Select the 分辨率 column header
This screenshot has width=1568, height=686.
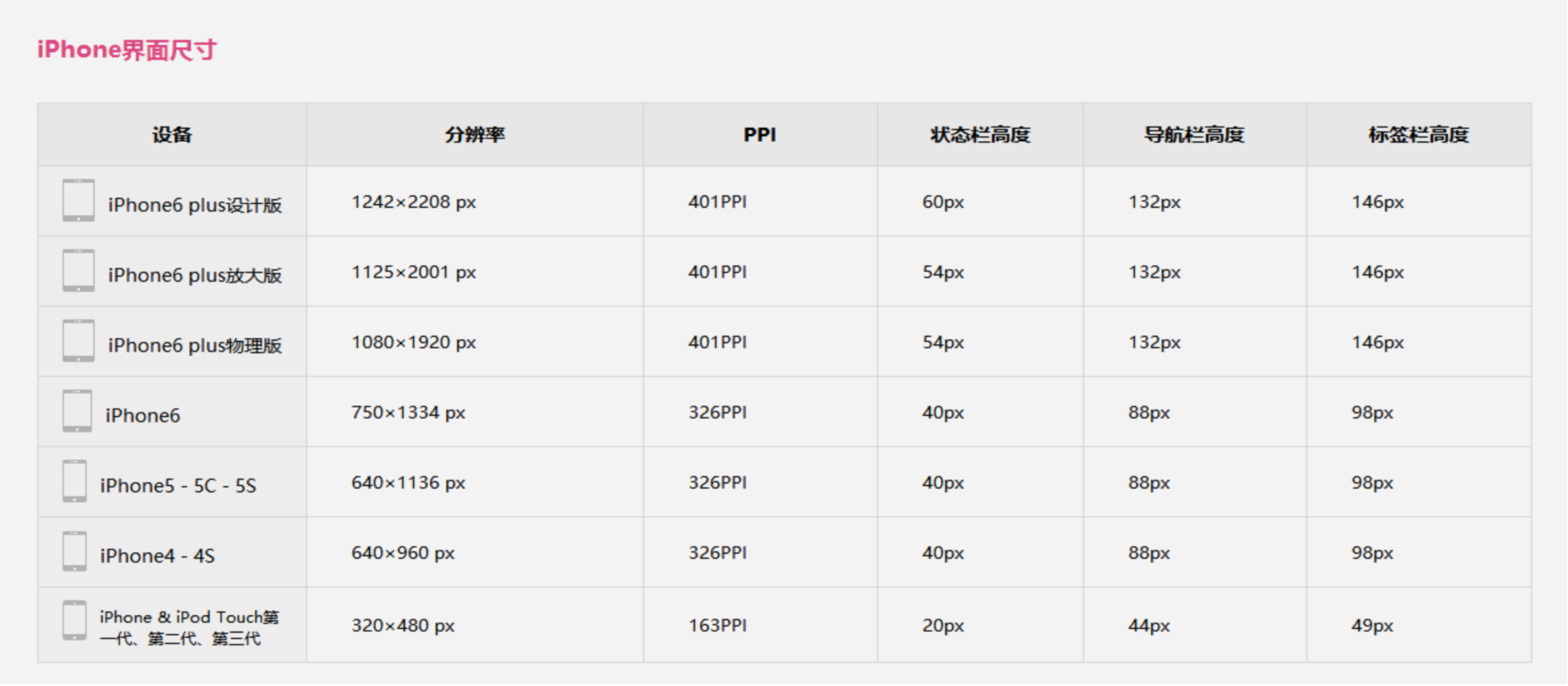(x=475, y=135)
